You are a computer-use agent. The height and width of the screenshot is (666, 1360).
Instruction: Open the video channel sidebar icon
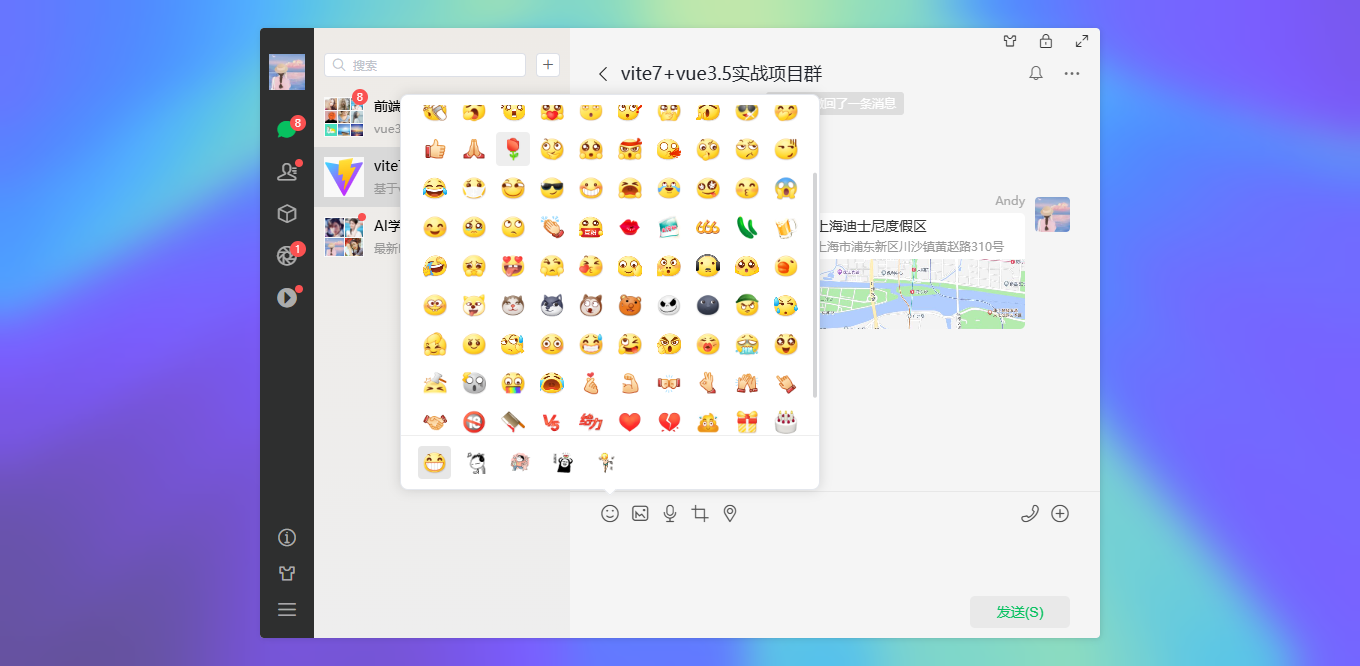coord(287,297)
